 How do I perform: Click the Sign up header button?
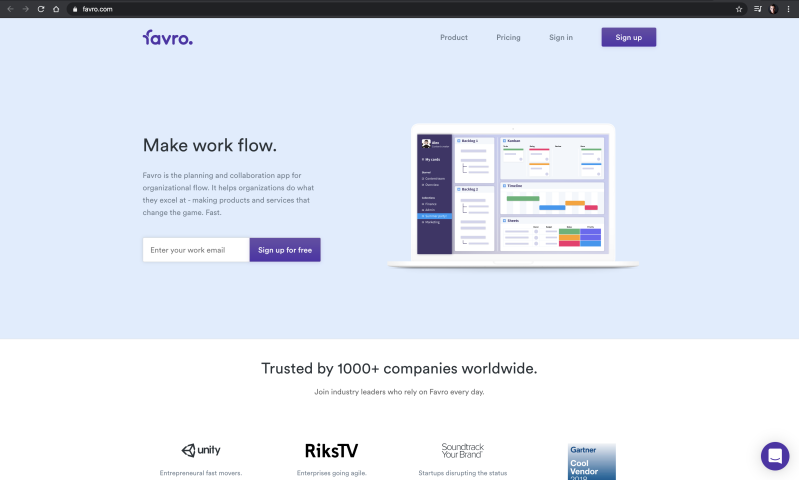628,37
